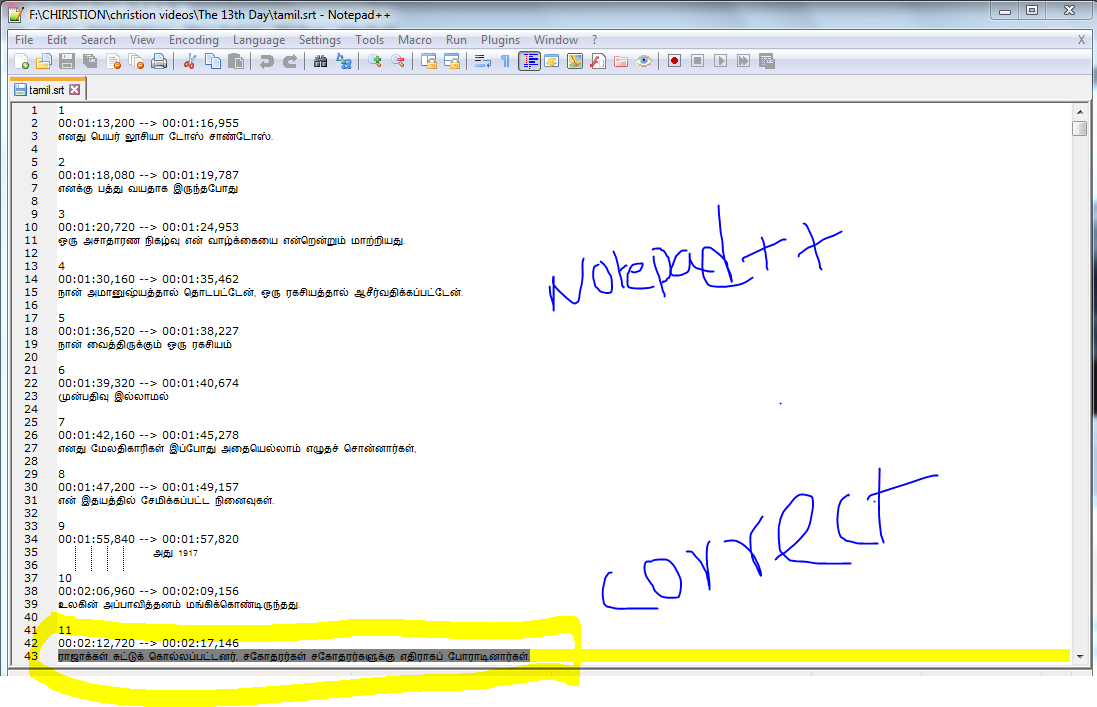
Task: Click the Open file folder icon
Action: 44,62
